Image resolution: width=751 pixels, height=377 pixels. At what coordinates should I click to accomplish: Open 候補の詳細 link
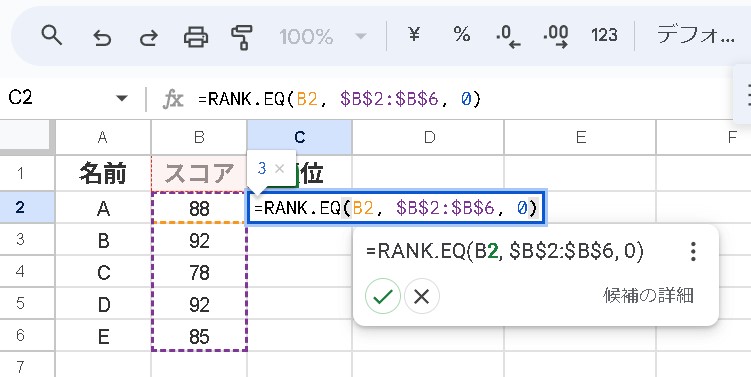(x=648, y=296)
